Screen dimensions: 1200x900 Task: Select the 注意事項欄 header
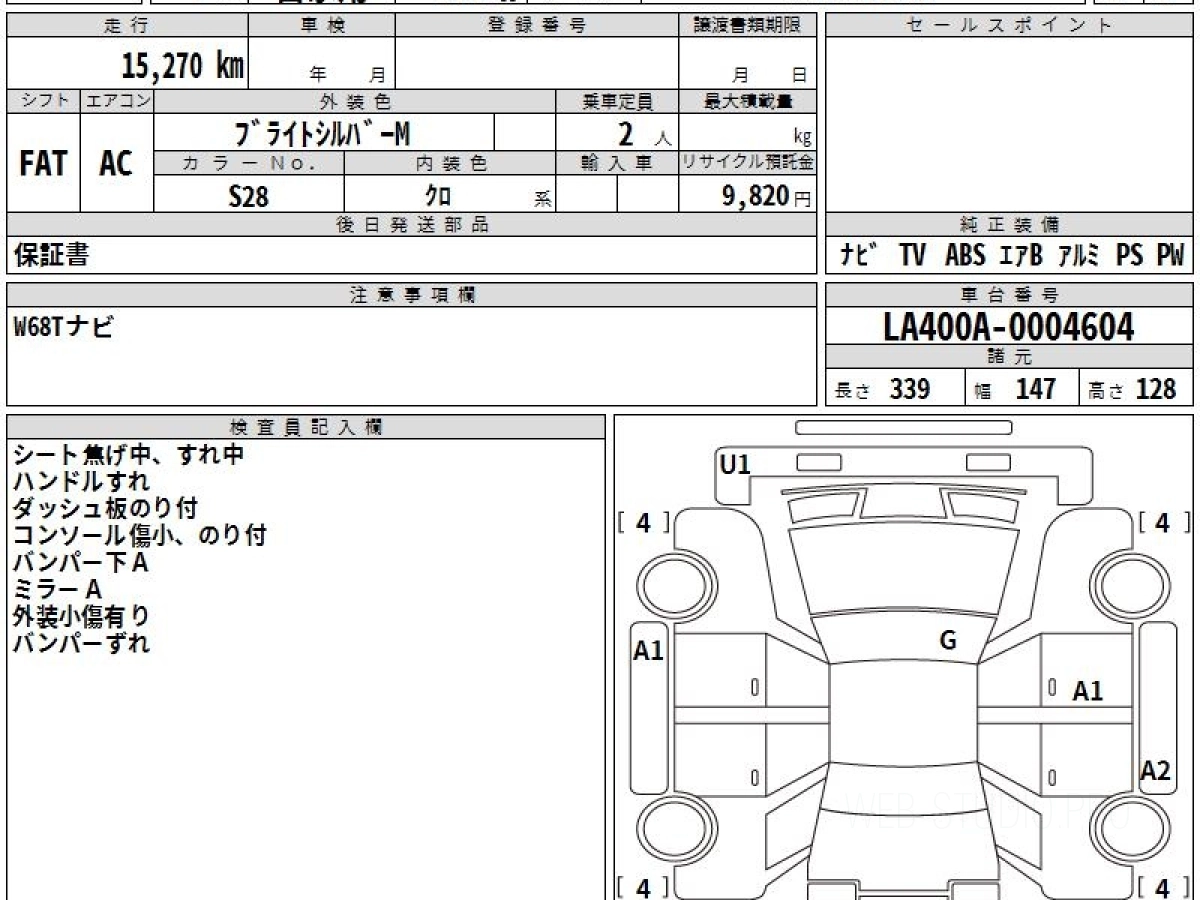click(x=412, y=295)
